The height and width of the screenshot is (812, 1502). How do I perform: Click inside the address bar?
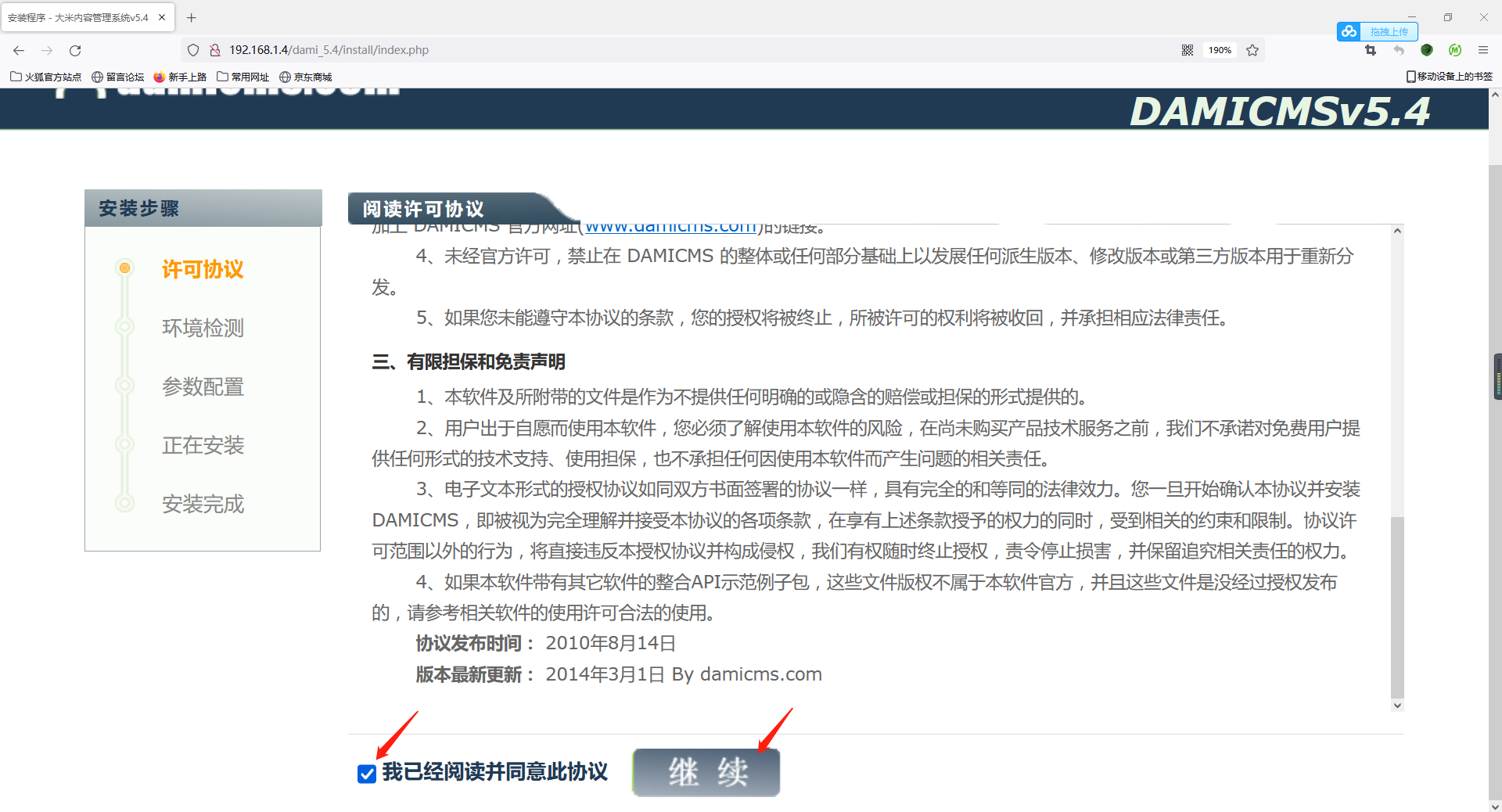[x=548, y=49]
